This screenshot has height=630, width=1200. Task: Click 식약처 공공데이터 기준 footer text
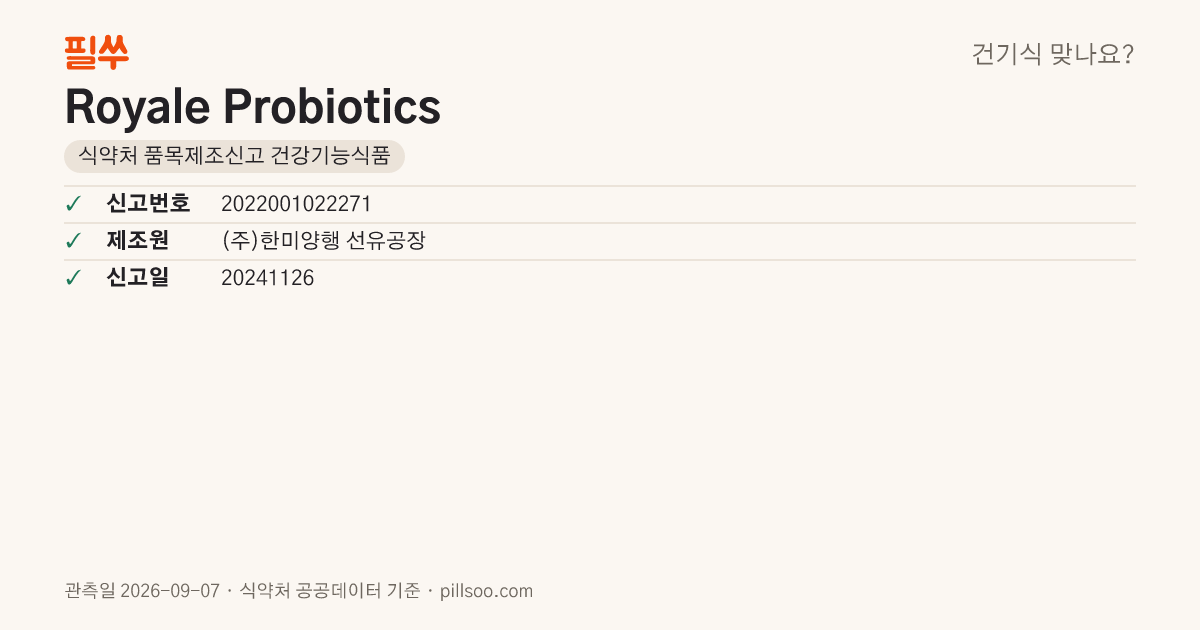pyautogui.click(x=330, y=591)
